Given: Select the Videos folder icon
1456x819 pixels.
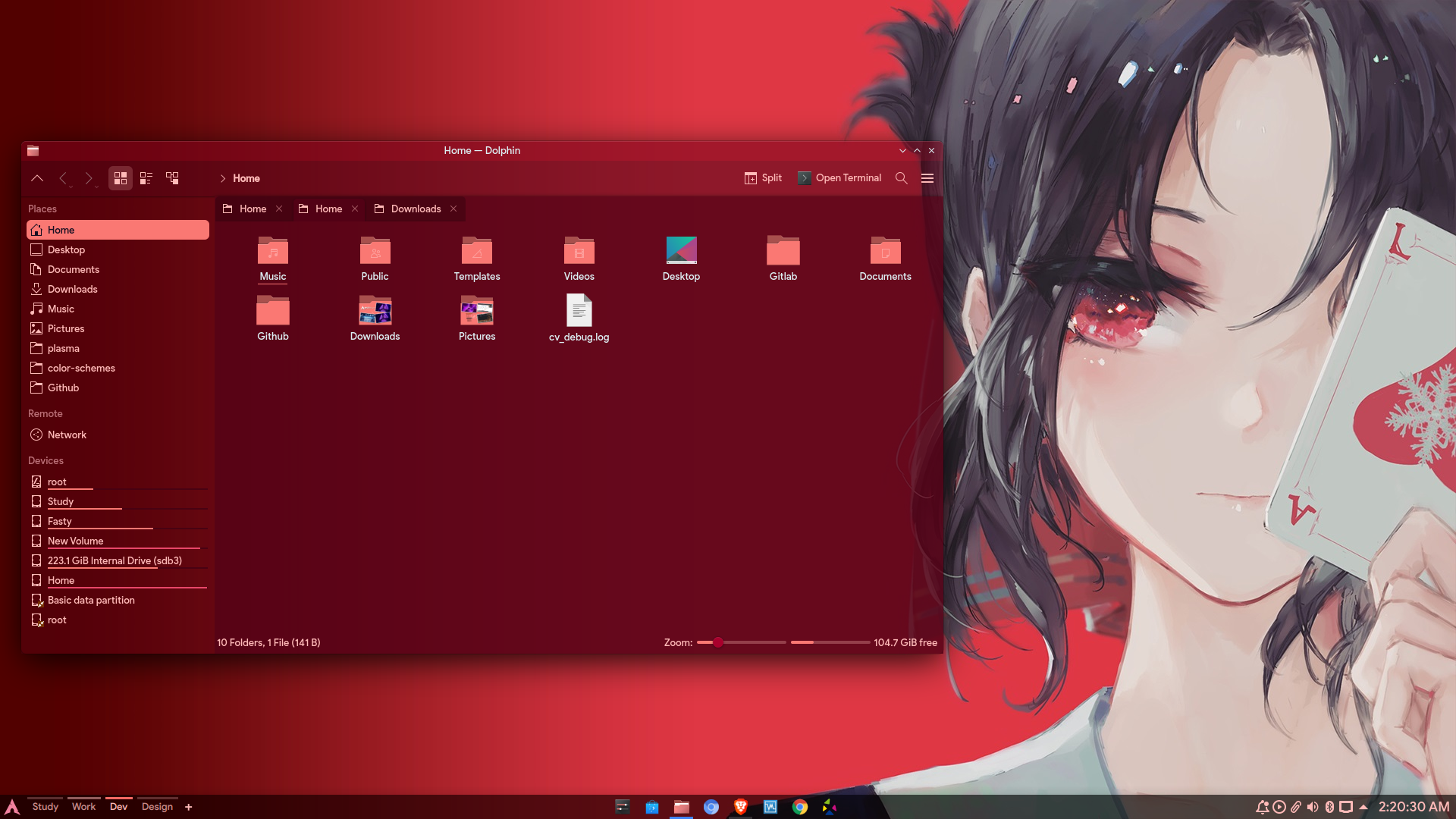Looking at the screenshot, I should click(x=579, y=250).
